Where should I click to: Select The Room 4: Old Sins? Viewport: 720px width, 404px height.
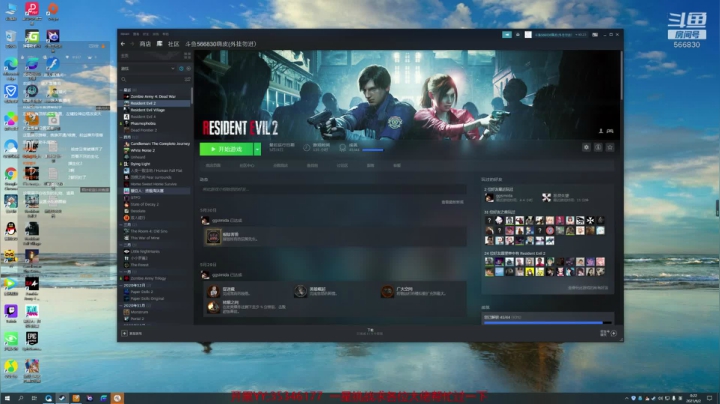coord(149,231)
